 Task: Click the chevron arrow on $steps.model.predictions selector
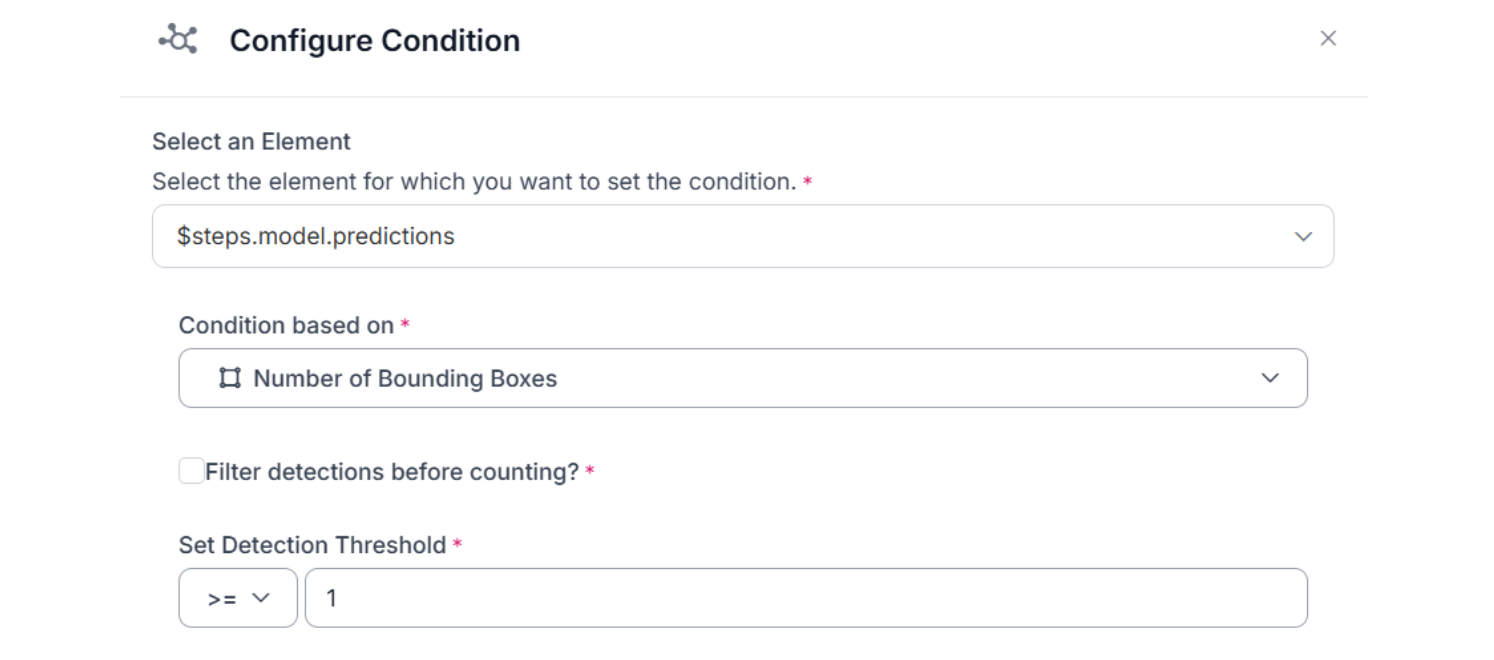(1303, 237)
